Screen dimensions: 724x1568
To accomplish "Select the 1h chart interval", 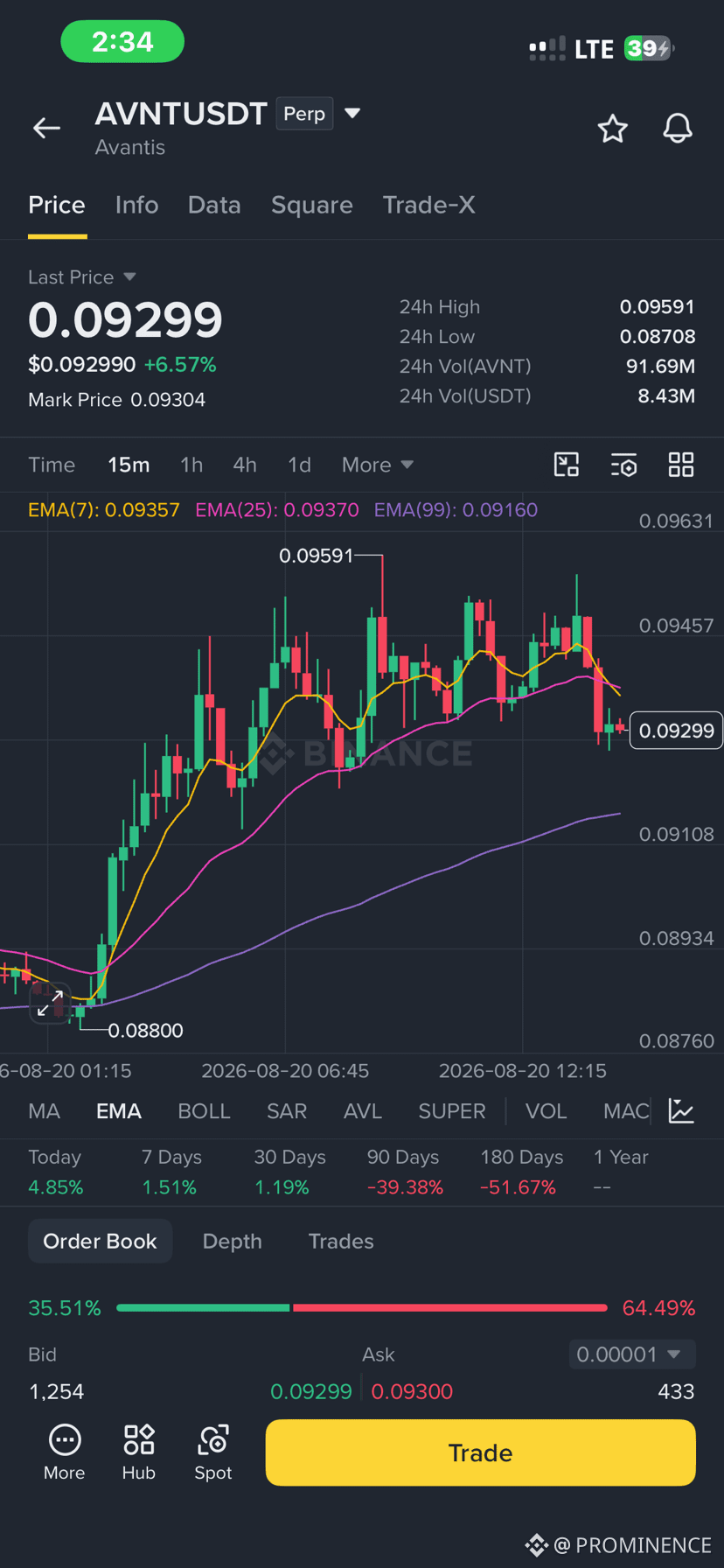I will [x=191, y=465].
